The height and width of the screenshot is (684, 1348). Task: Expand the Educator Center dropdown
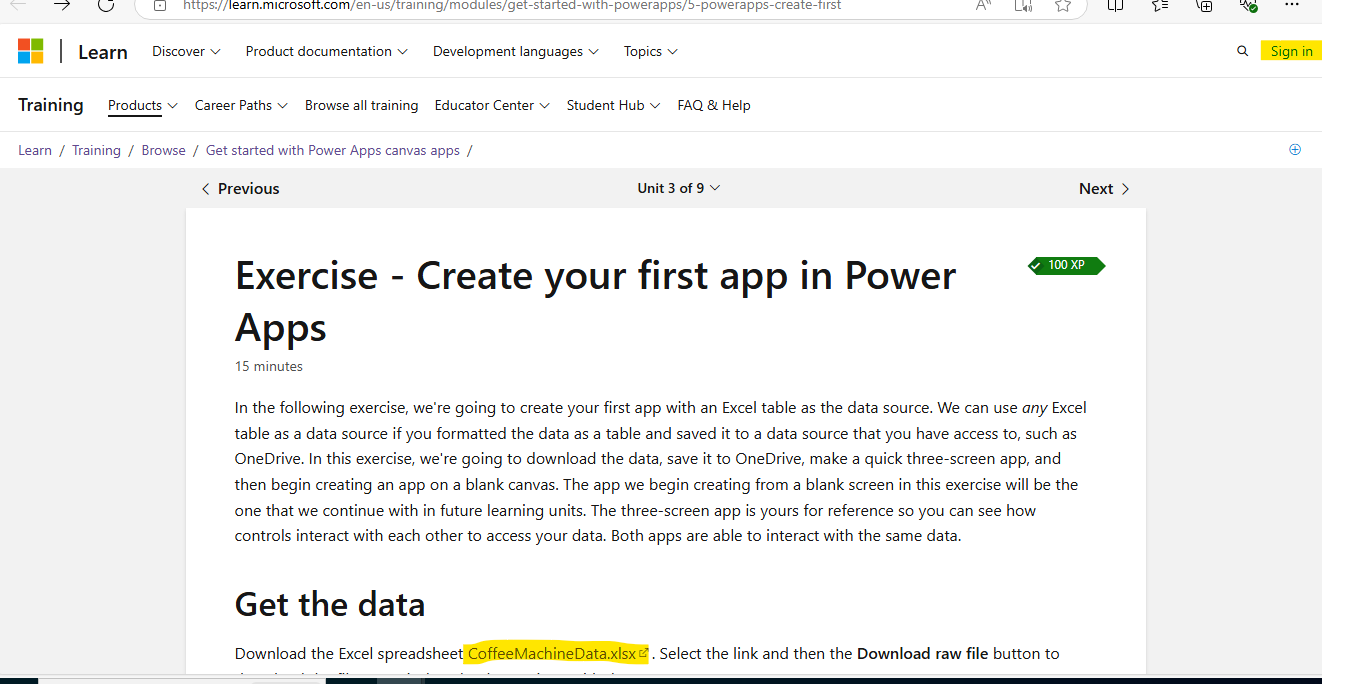492,105
